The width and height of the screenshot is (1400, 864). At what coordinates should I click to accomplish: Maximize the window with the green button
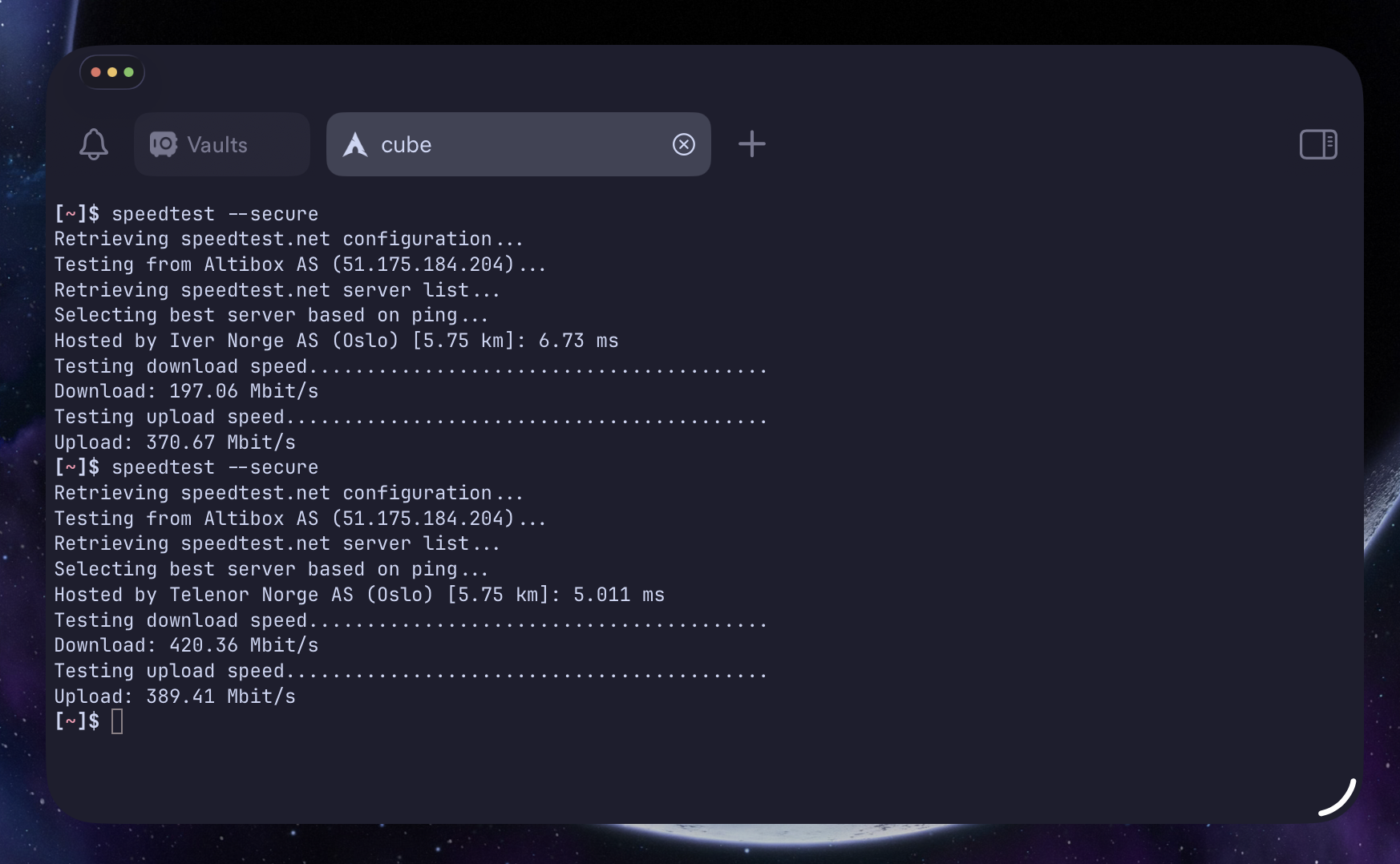[x=128, y=72]
